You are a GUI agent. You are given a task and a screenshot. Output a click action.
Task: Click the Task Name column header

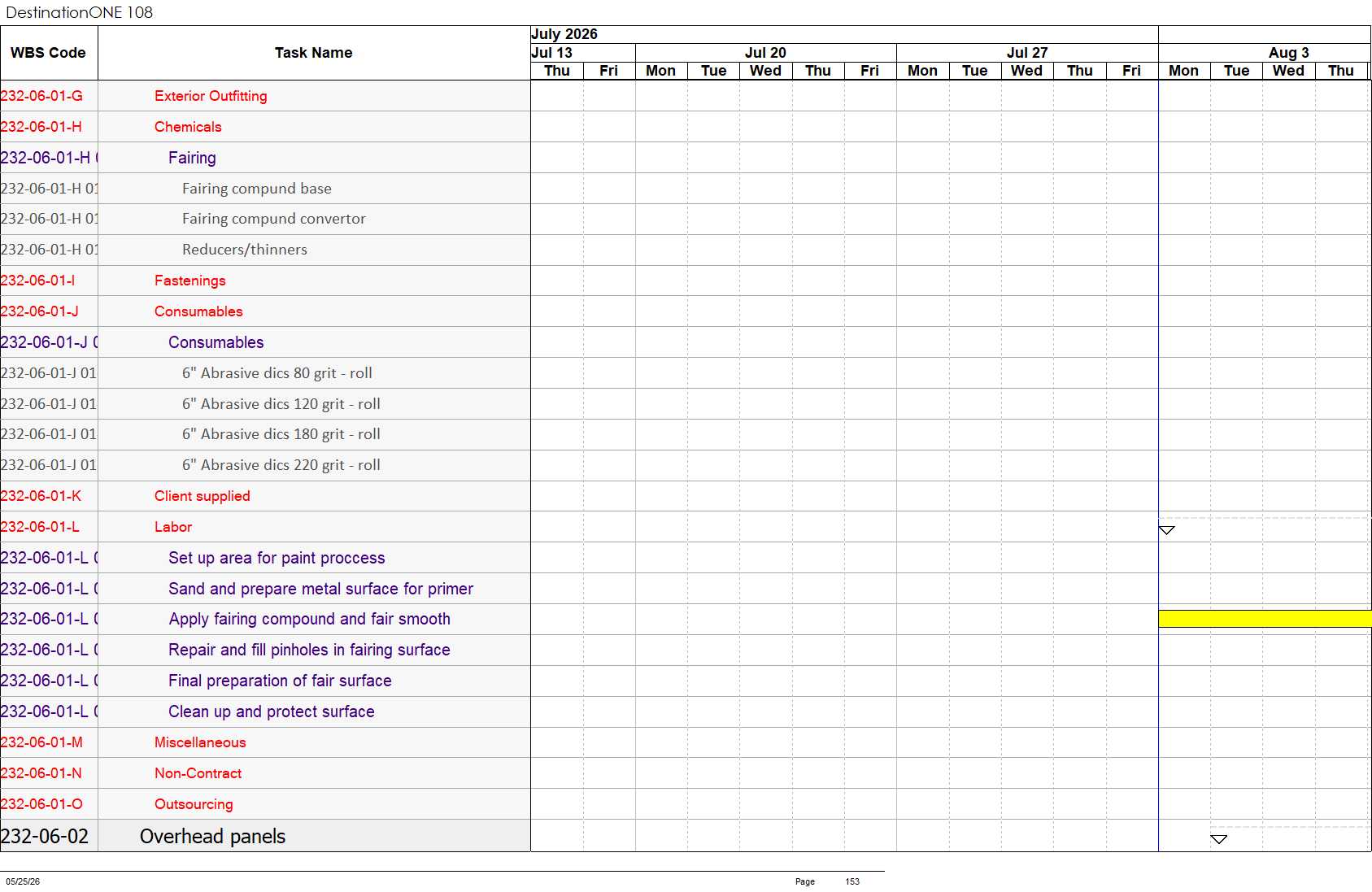(314, 53)
